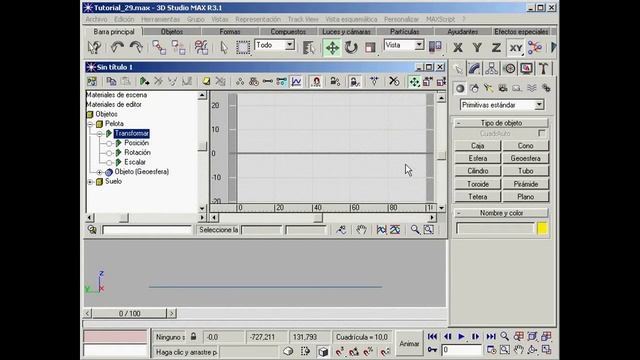Switch to the Partículas toolbar tab
Image resolution: width=640 pixels, height=360 pixels.
point(404,31)
